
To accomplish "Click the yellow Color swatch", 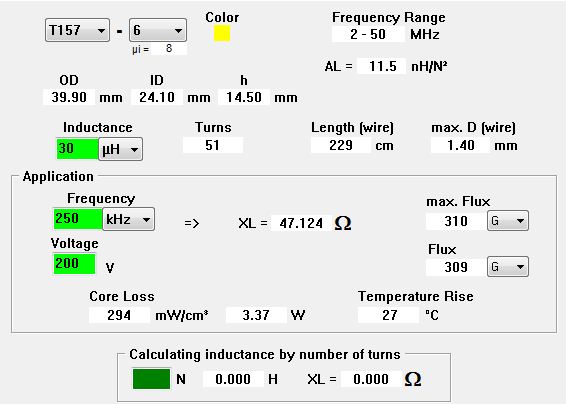I will point(222,33).
